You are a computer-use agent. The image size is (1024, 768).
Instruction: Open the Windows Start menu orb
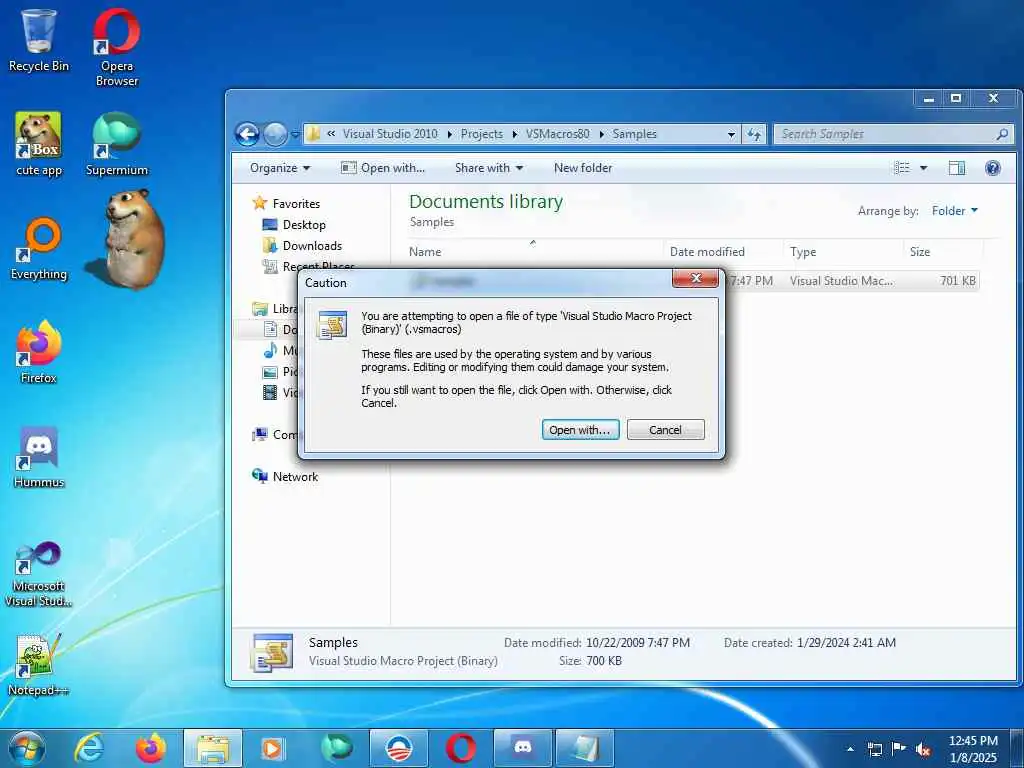click(27, 748)
